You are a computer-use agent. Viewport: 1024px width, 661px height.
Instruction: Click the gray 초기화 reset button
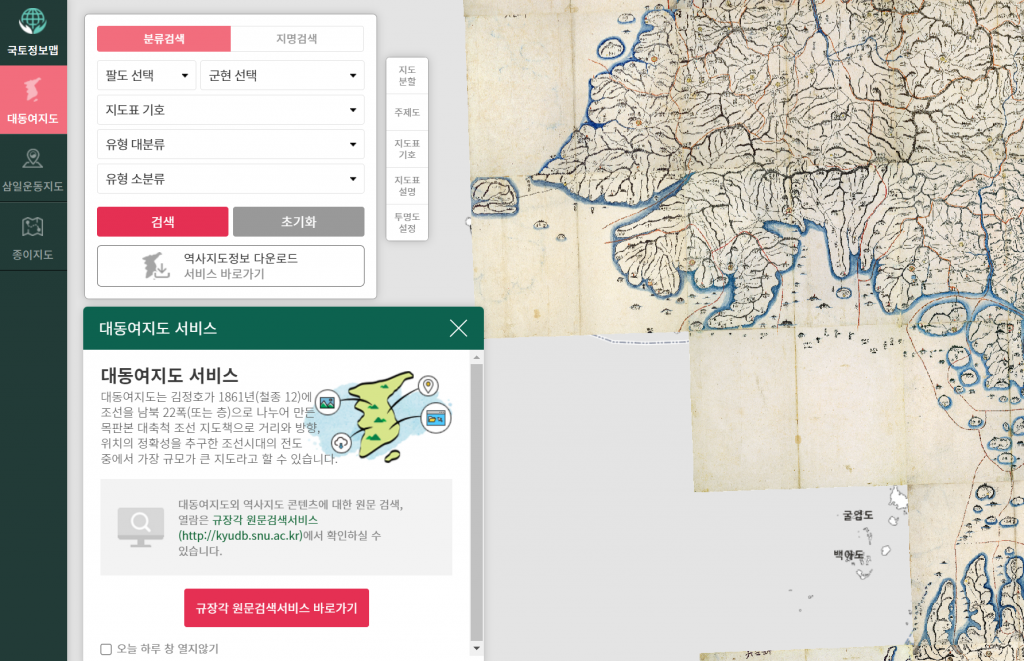(x=298, y=221)
